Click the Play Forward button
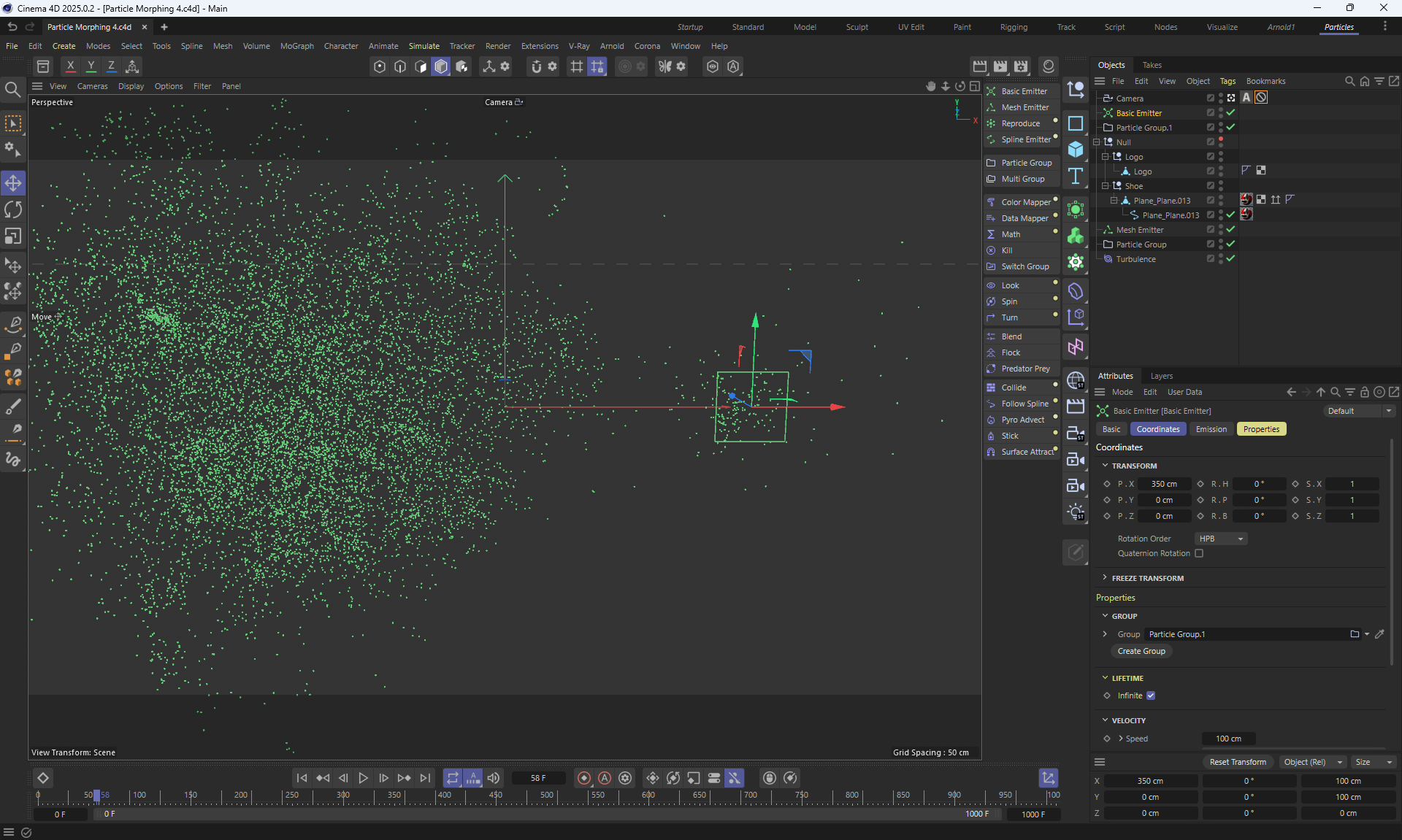 tap(363, 778)
